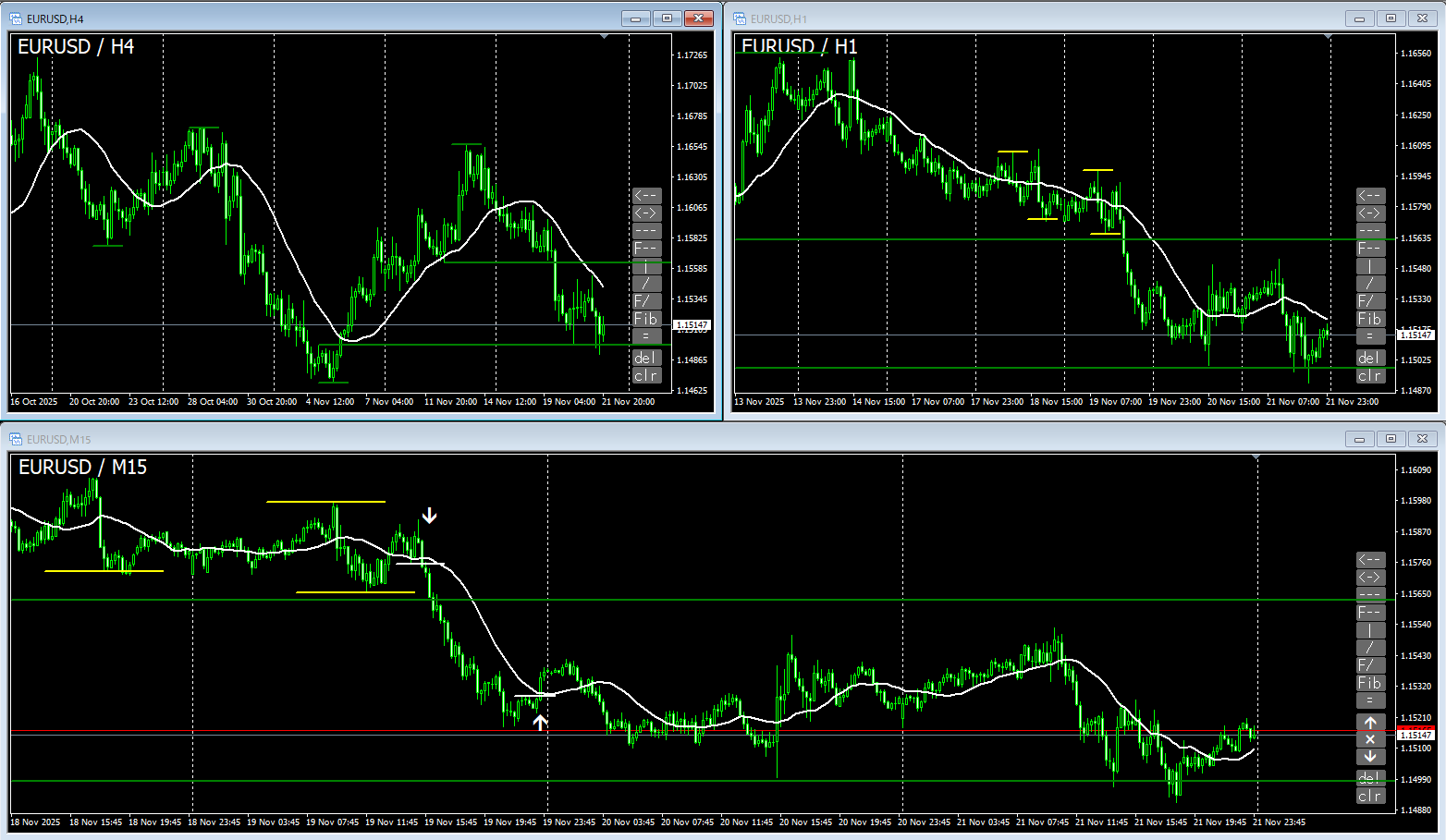The image size is (1446, 840).
Task: Click the X button in M15 button panel
Action: (1370, 739)
